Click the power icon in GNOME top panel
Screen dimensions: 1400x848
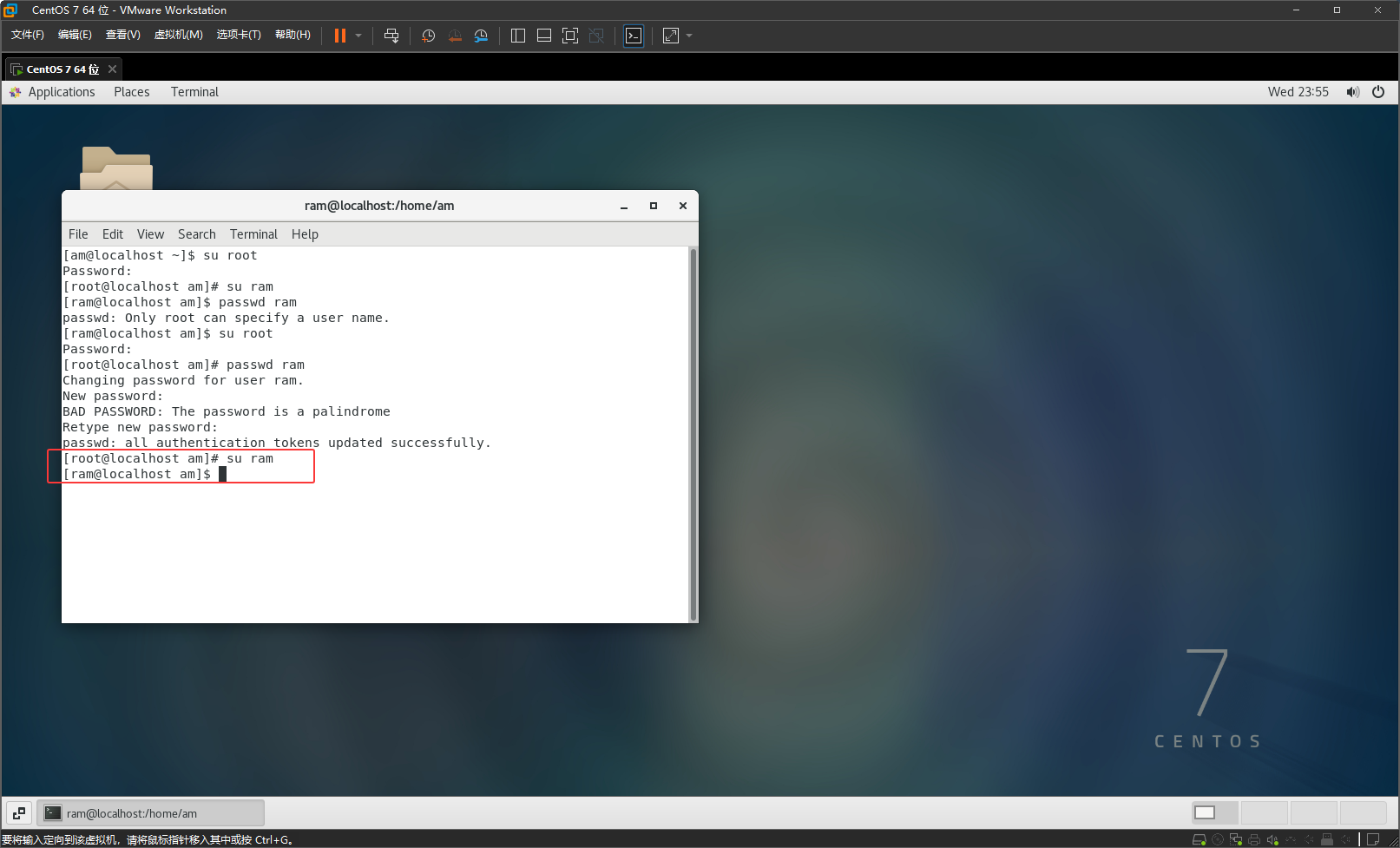pos(1378,92)
